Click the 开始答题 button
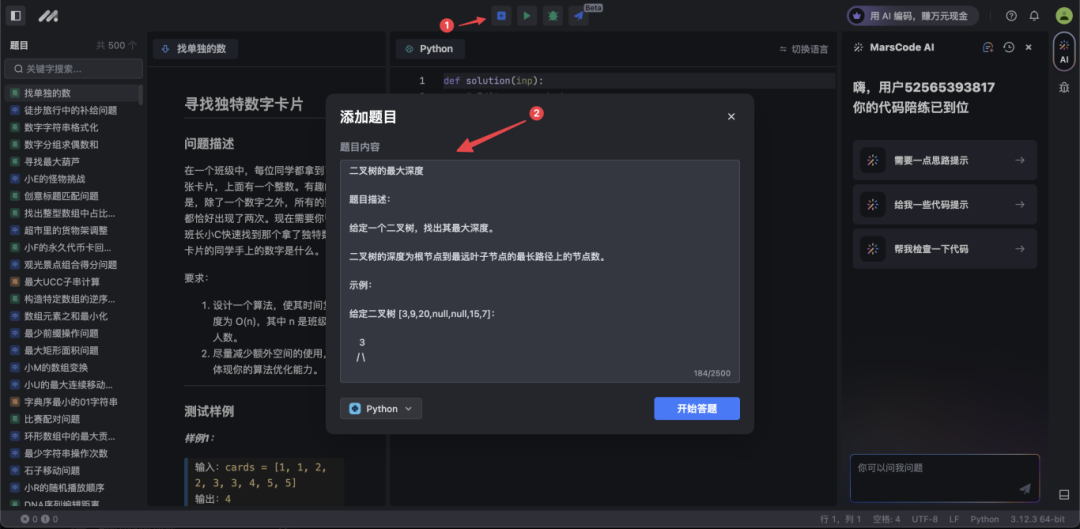1080x529 pixels. coord(697,408)
